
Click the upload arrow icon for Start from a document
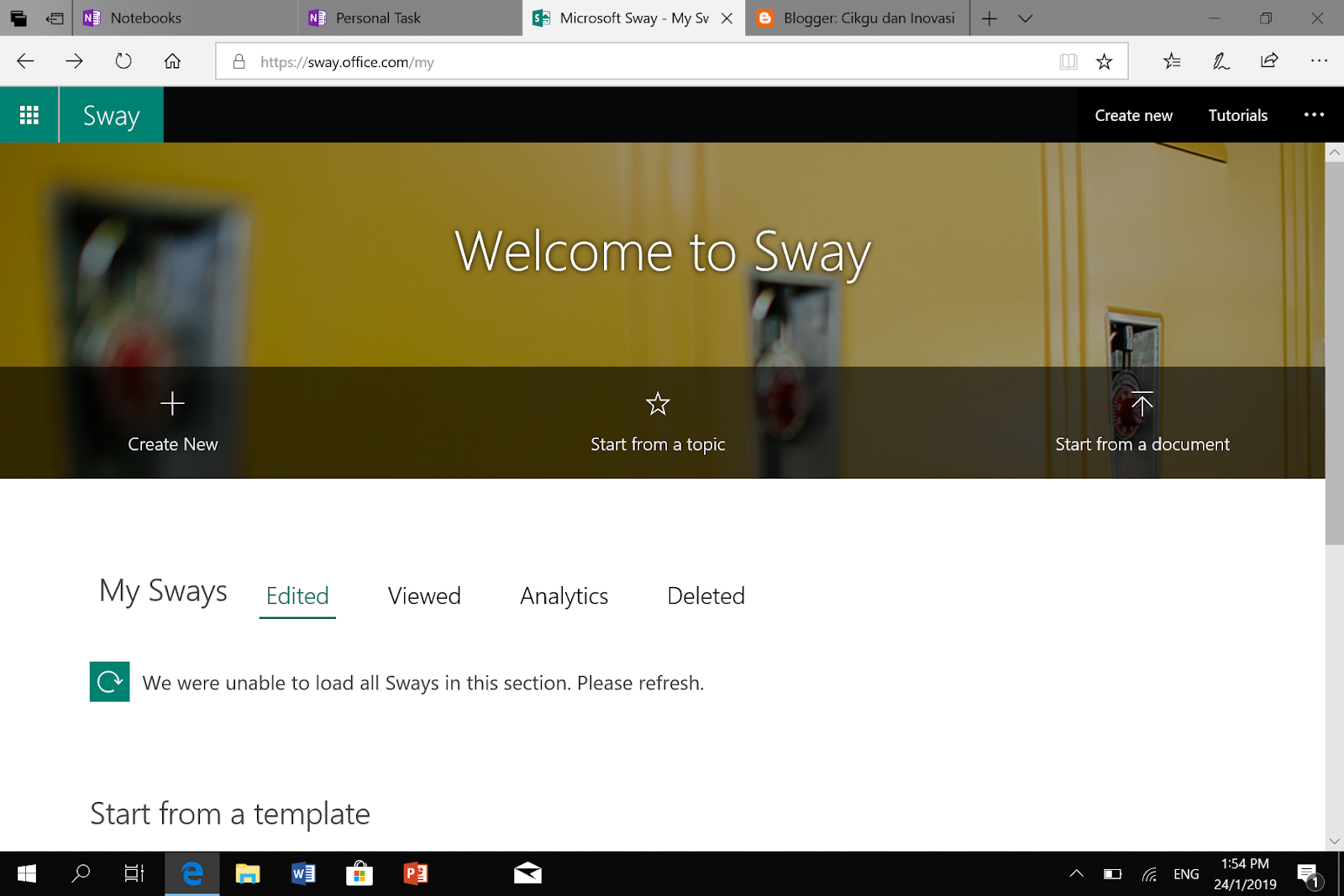[1142, 404]
